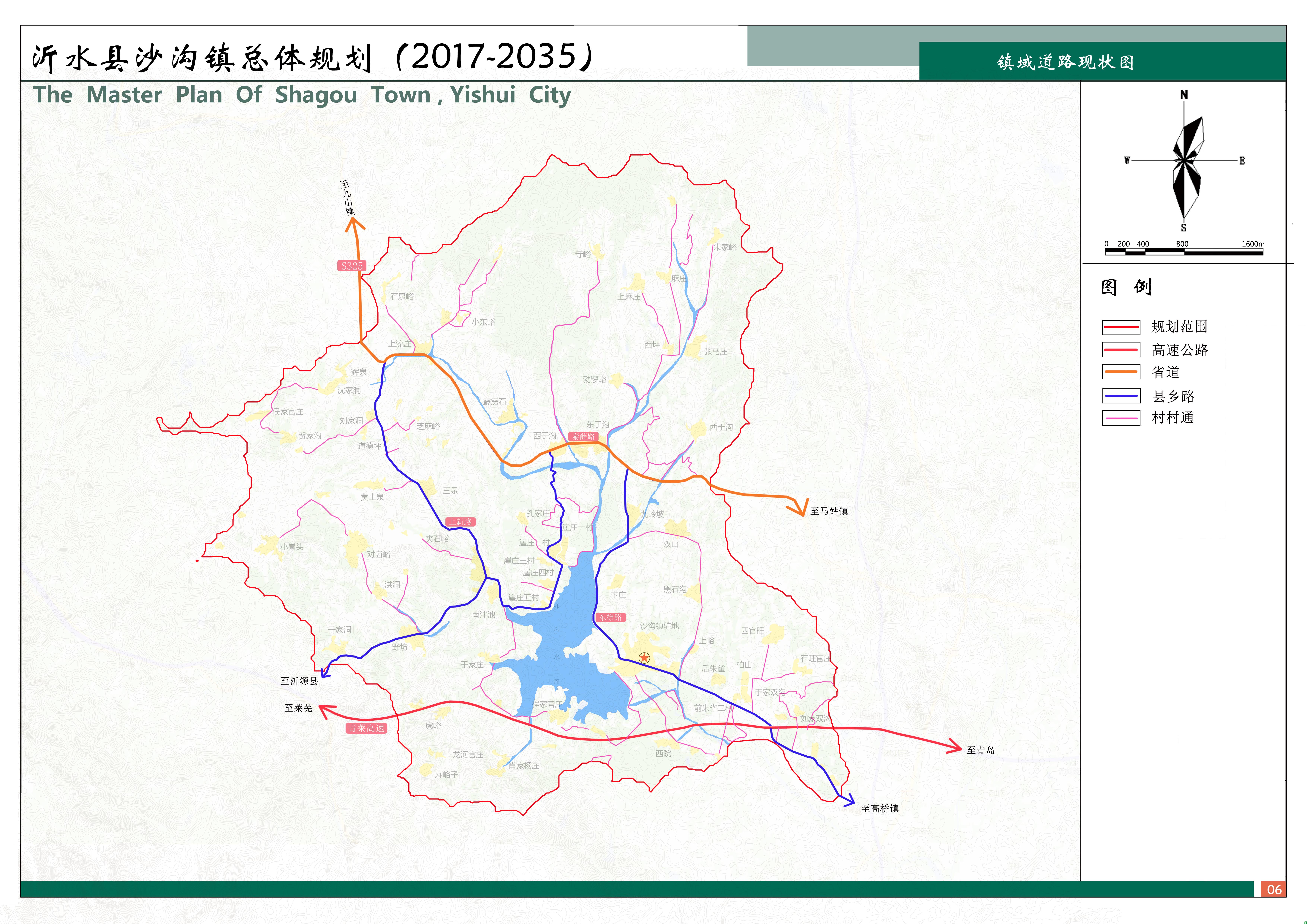The image size is (1307, 924).
Task: Click the 三泉 village label
Action: tap(450, 490)
